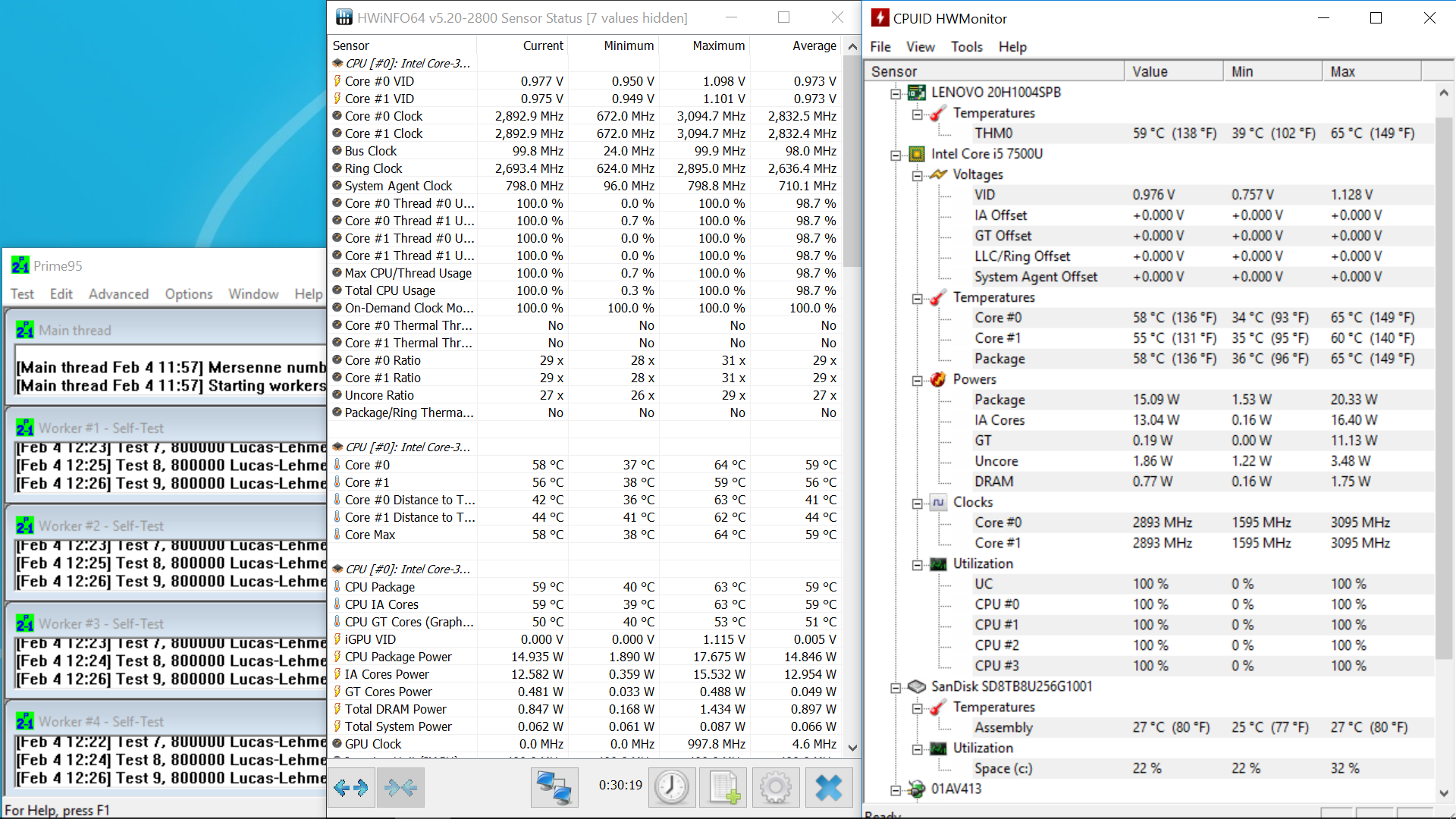The width and height of the screenshot is (1456, 819).
Task: Open the HWMonitor Help menu
Action: [1012, 47]
